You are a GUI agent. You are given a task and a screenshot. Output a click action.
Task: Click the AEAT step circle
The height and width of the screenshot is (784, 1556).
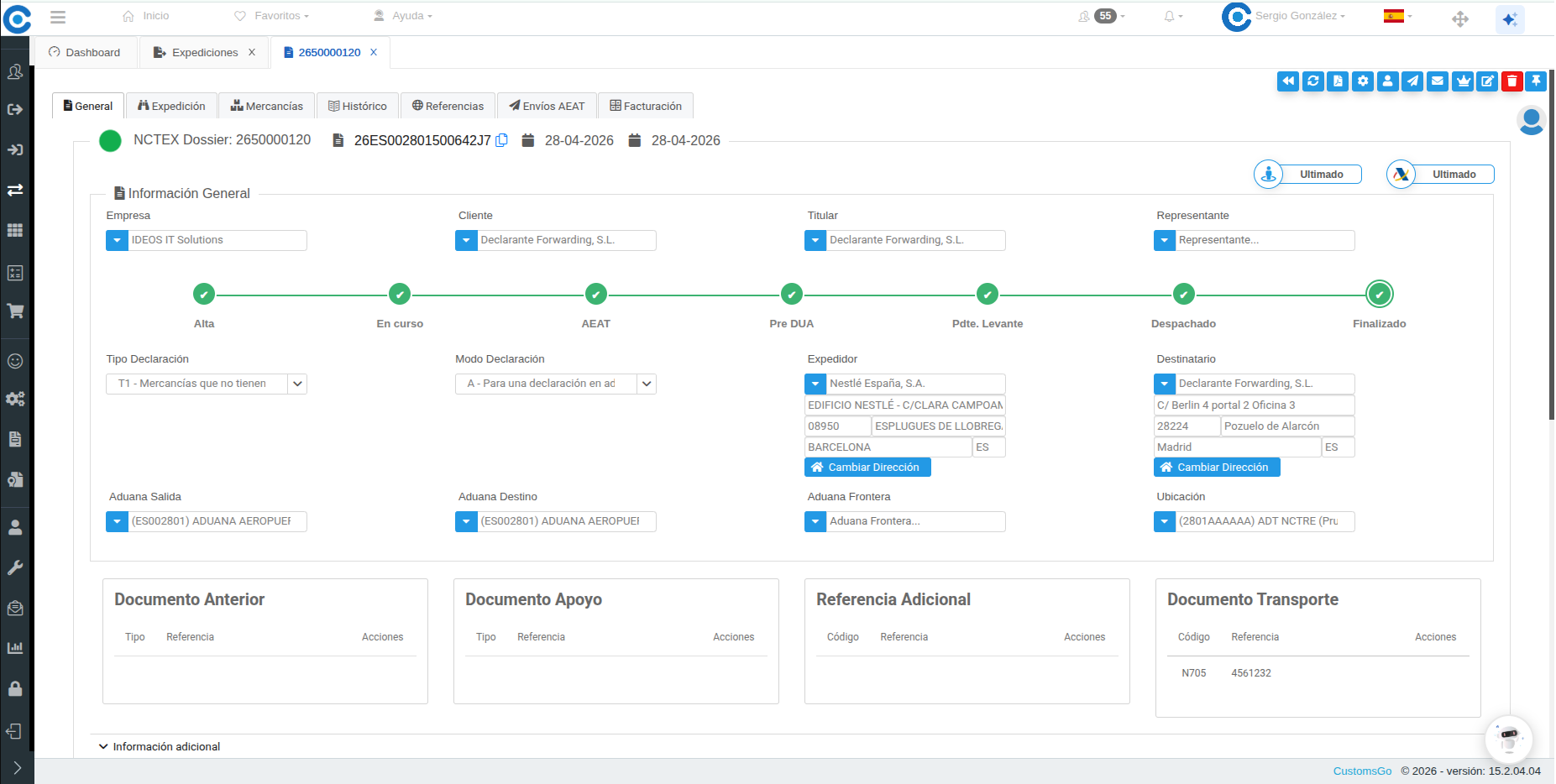tap(596, 295)
